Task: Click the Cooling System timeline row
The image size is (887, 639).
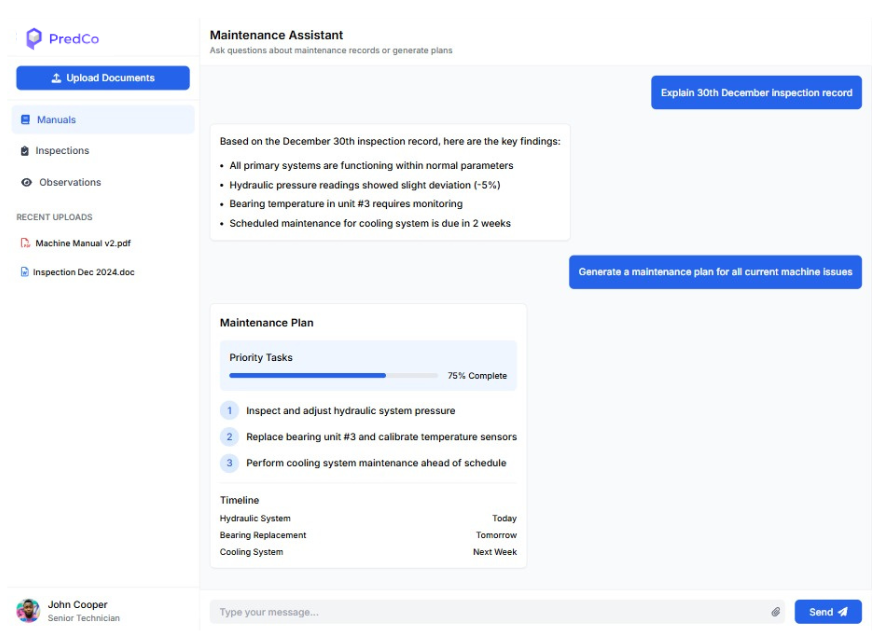Action: pyautogui.click(x=368, y=552)
